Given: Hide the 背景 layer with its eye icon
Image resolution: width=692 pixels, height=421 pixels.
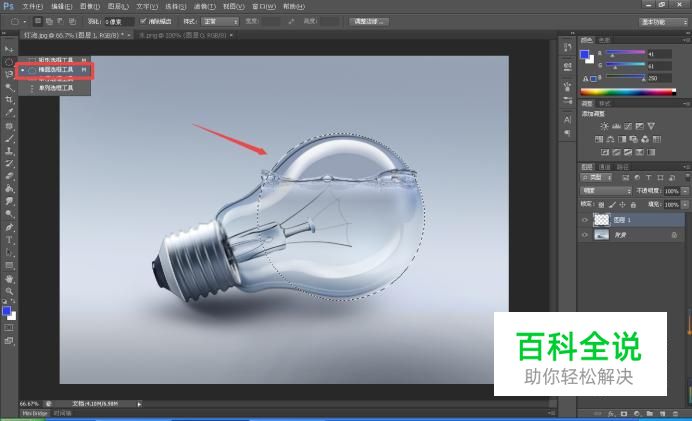Looking at the screenshot, I should [585, 235].
